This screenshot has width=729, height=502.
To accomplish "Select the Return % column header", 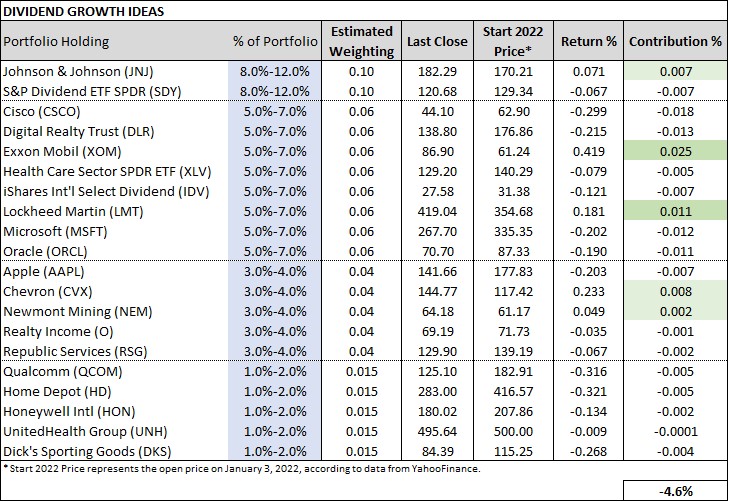I will click(590, 42).
